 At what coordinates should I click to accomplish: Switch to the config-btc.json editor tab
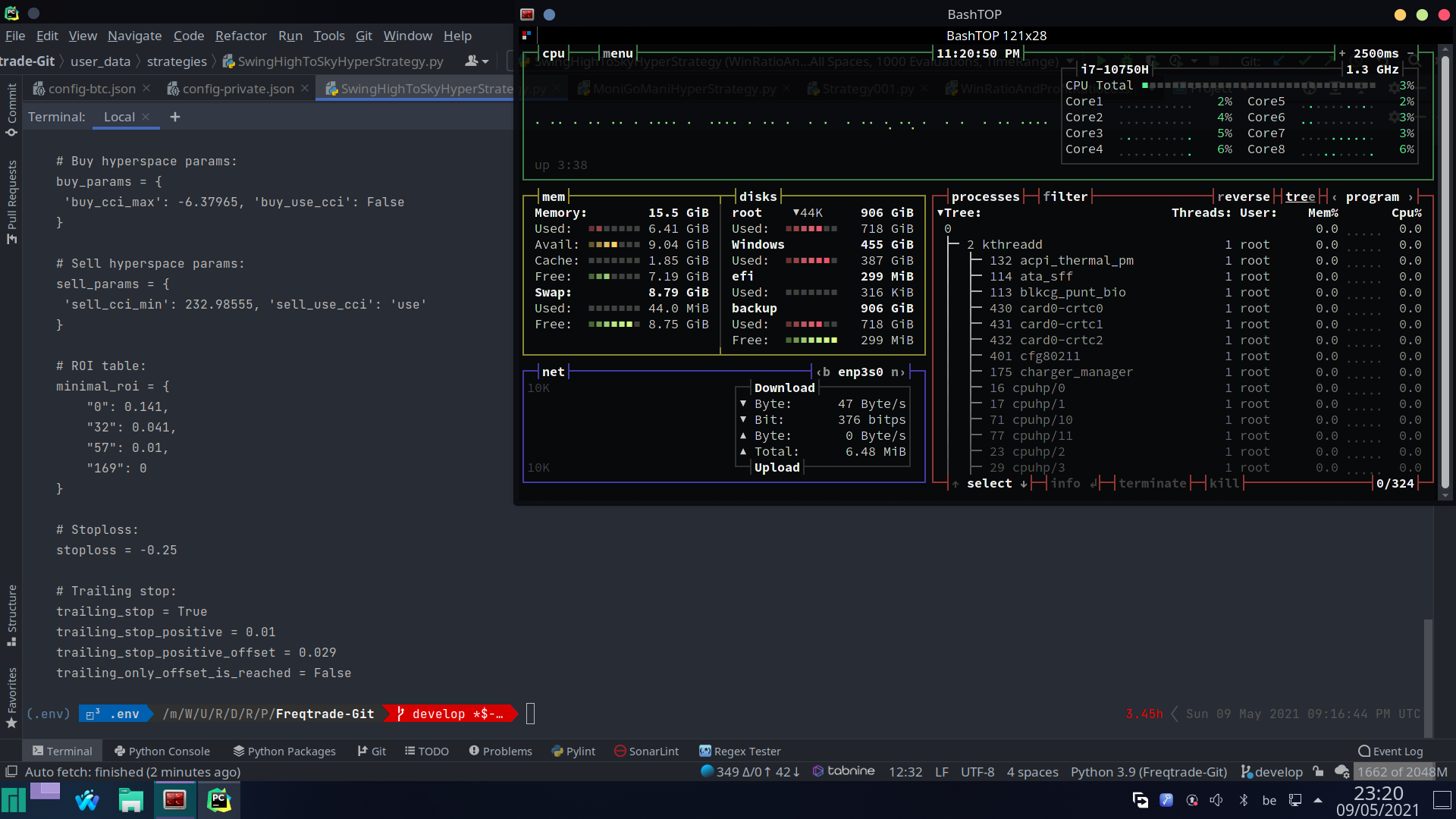click(91, 88)
